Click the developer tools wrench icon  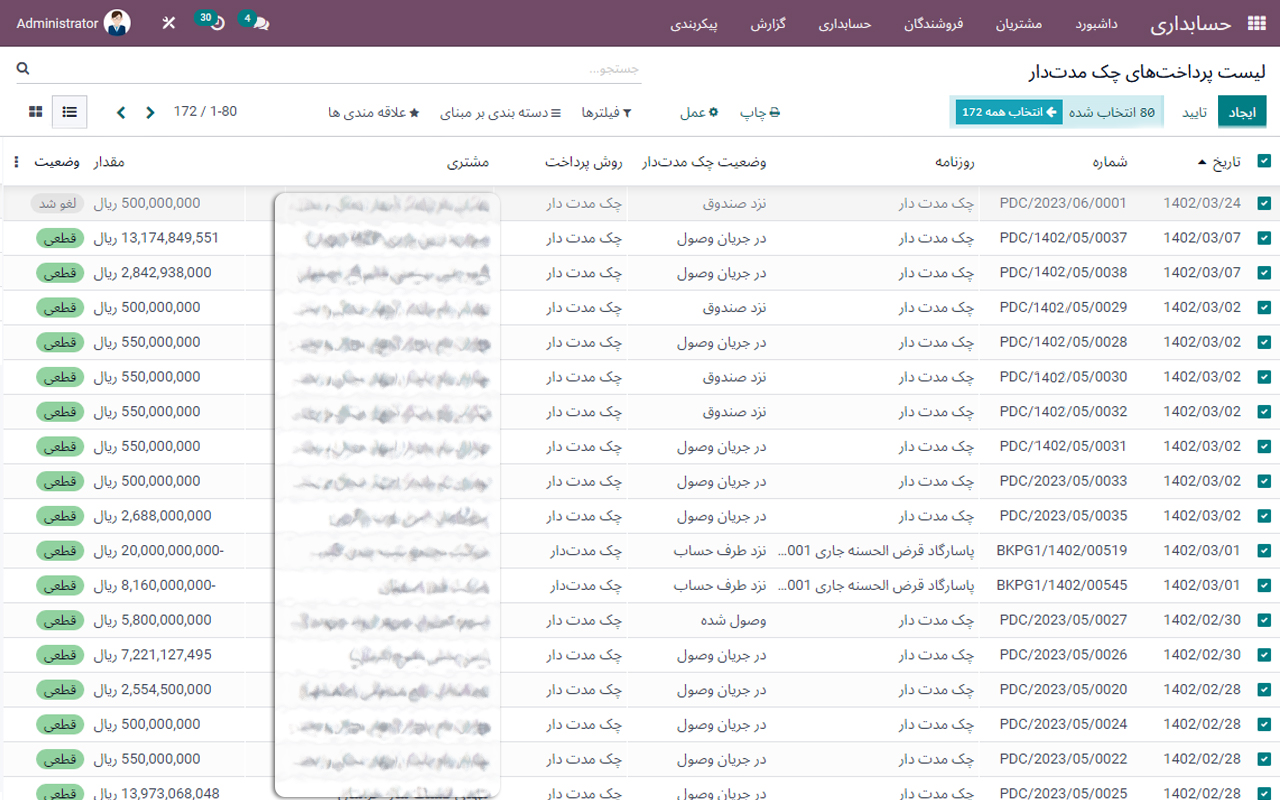168,21
